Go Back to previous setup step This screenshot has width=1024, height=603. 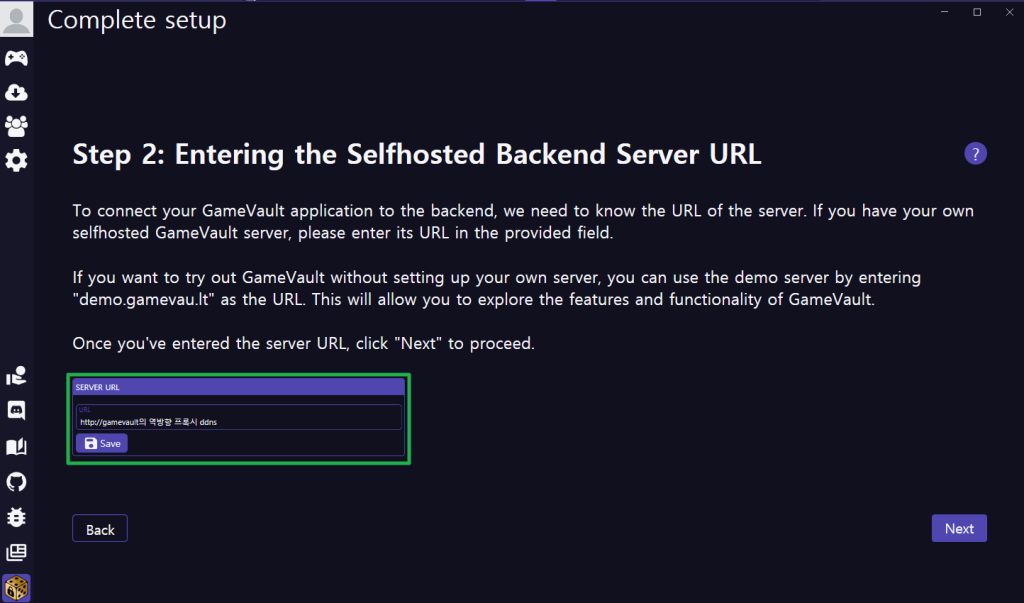tap(100, 529)
